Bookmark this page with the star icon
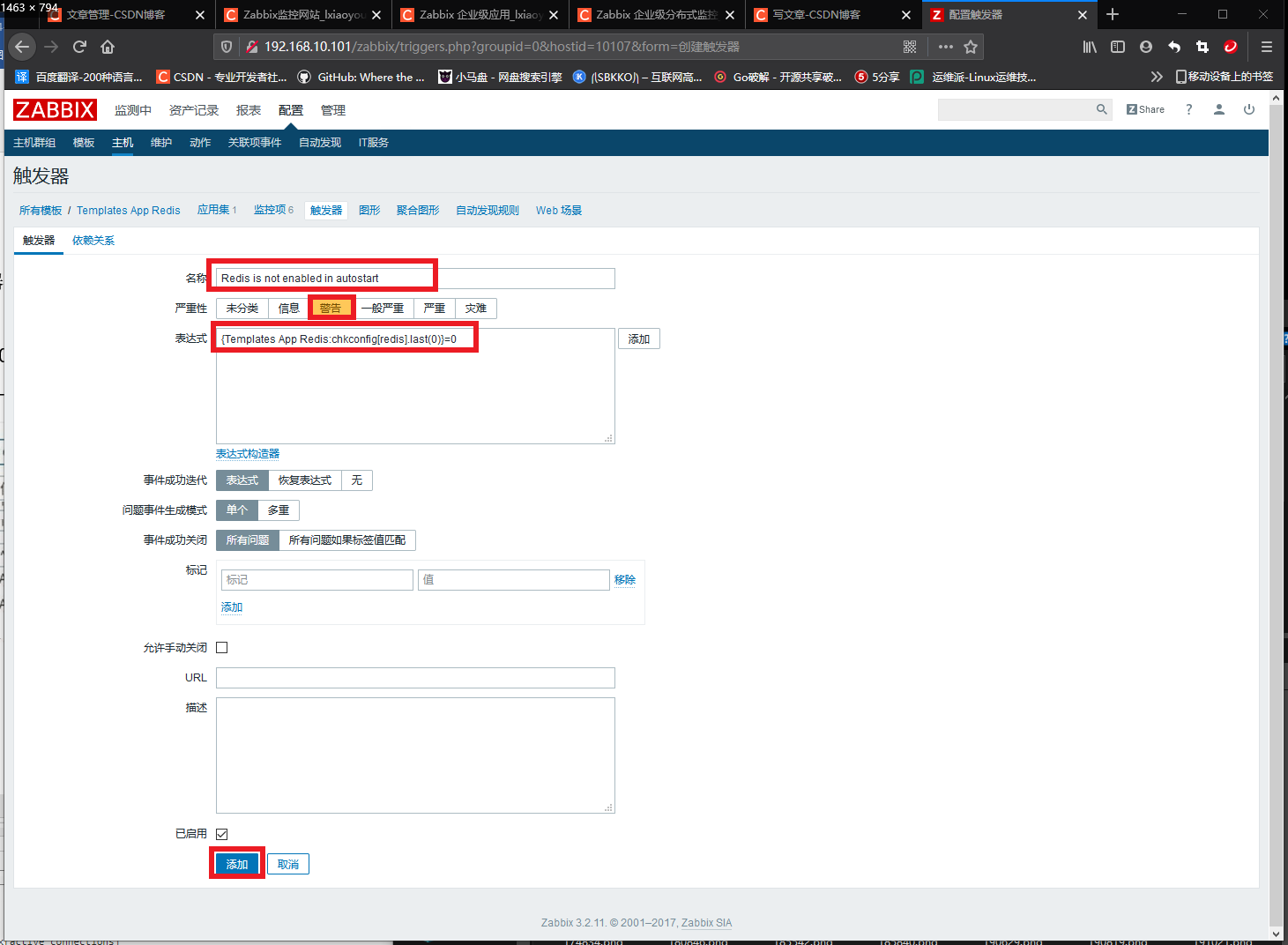 click(971, 47)
